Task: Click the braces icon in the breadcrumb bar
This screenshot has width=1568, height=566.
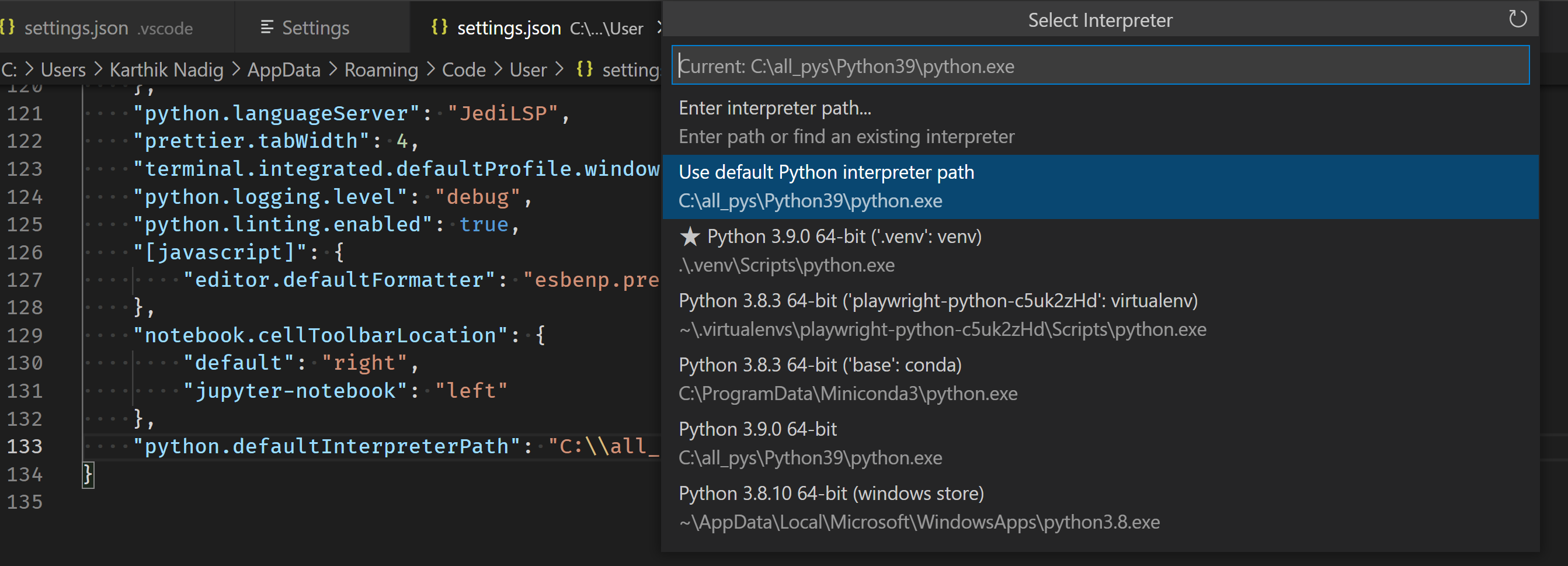Action: point(585,70)
